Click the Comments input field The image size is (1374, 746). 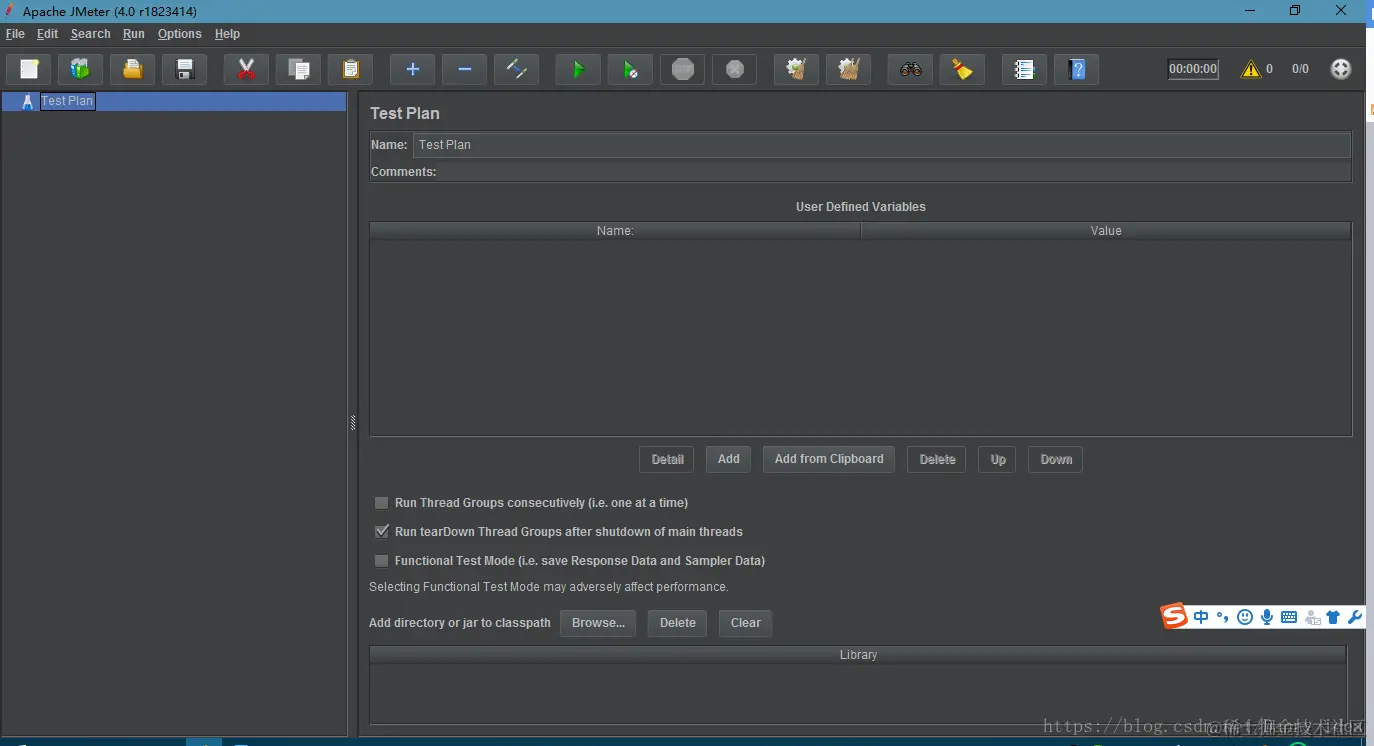(x=895, y=172)
